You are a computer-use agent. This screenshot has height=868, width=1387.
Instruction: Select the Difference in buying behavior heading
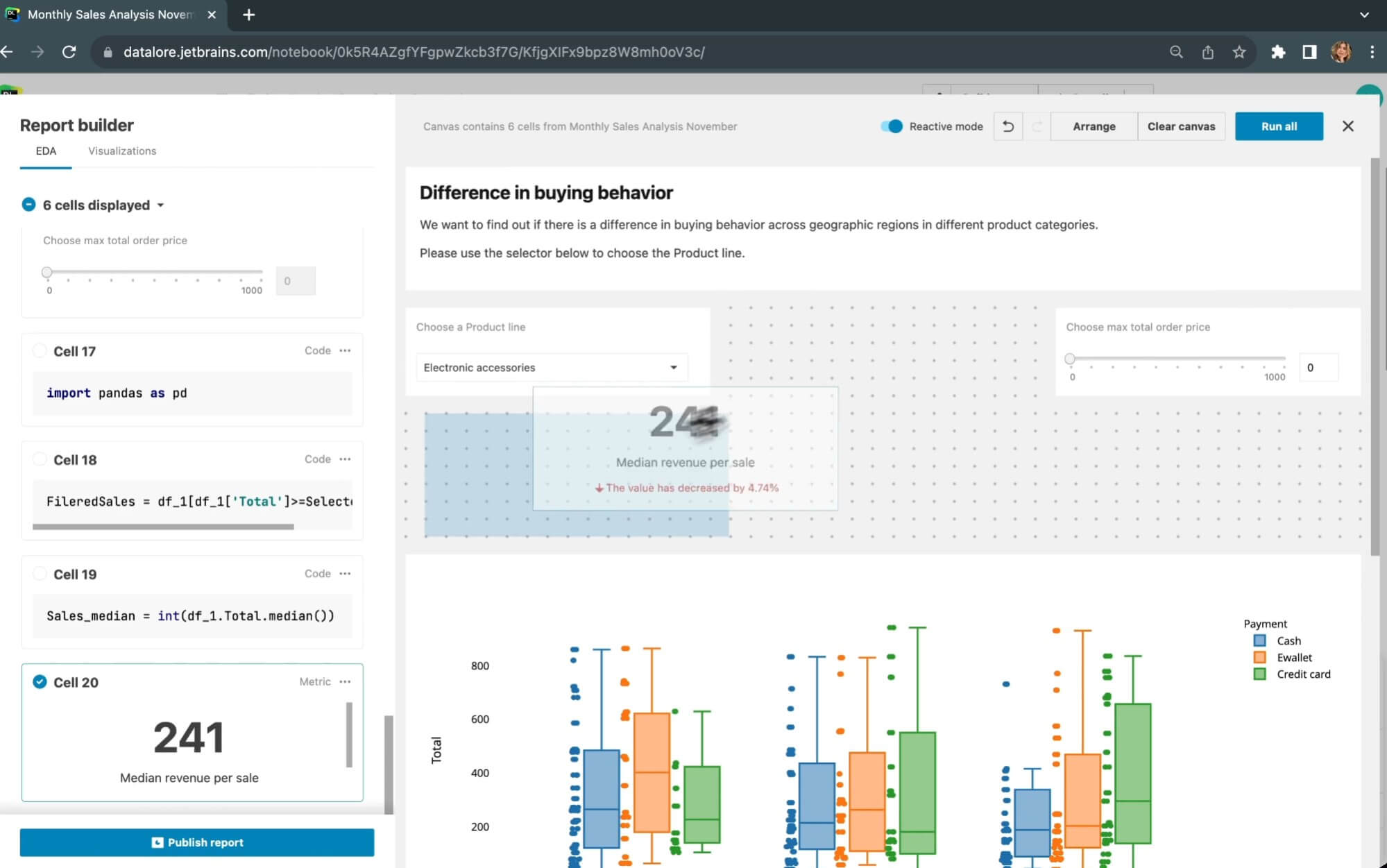click(x=546, y=193)
